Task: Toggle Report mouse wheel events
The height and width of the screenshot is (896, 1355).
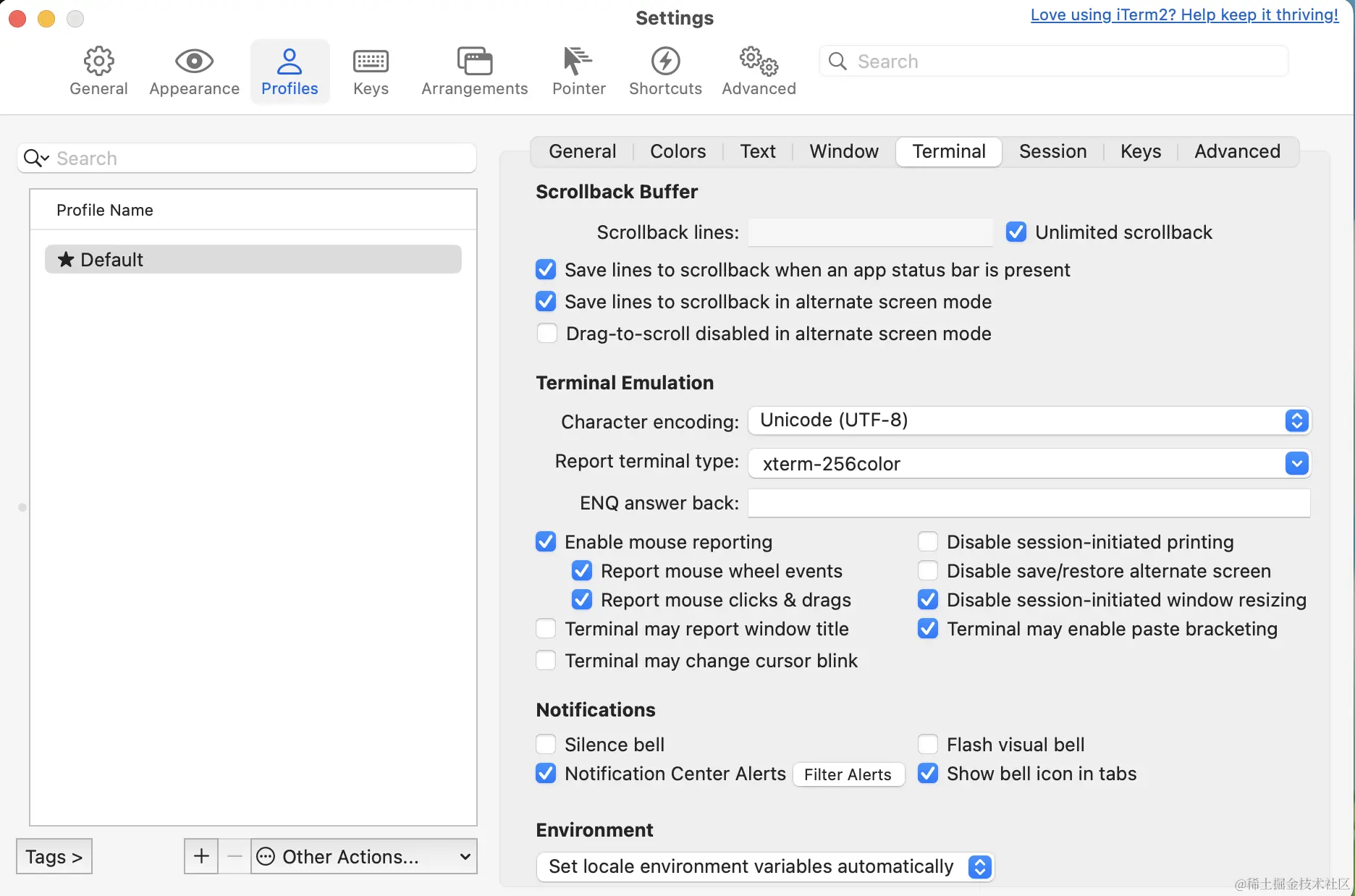Action: click(582, 570)
